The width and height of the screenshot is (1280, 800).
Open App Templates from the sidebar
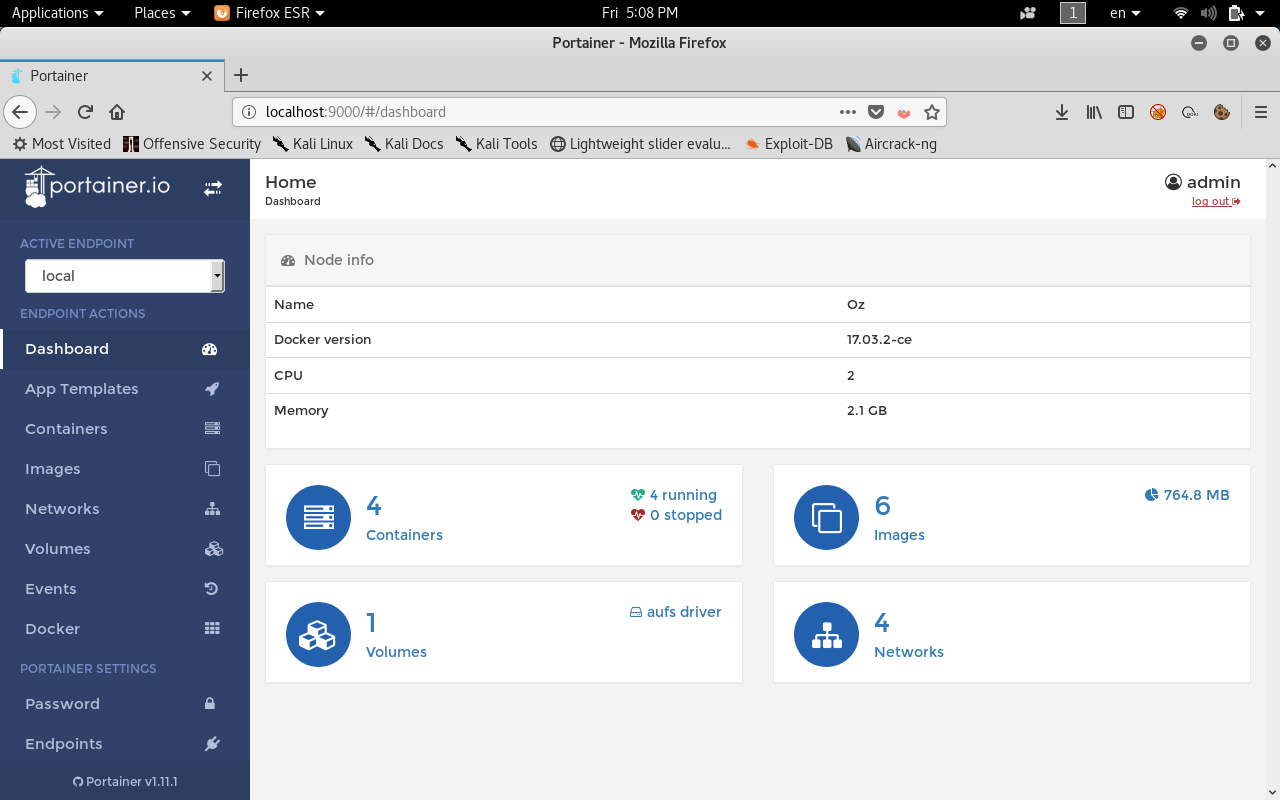pyautogui.click(x=82, y=389)
